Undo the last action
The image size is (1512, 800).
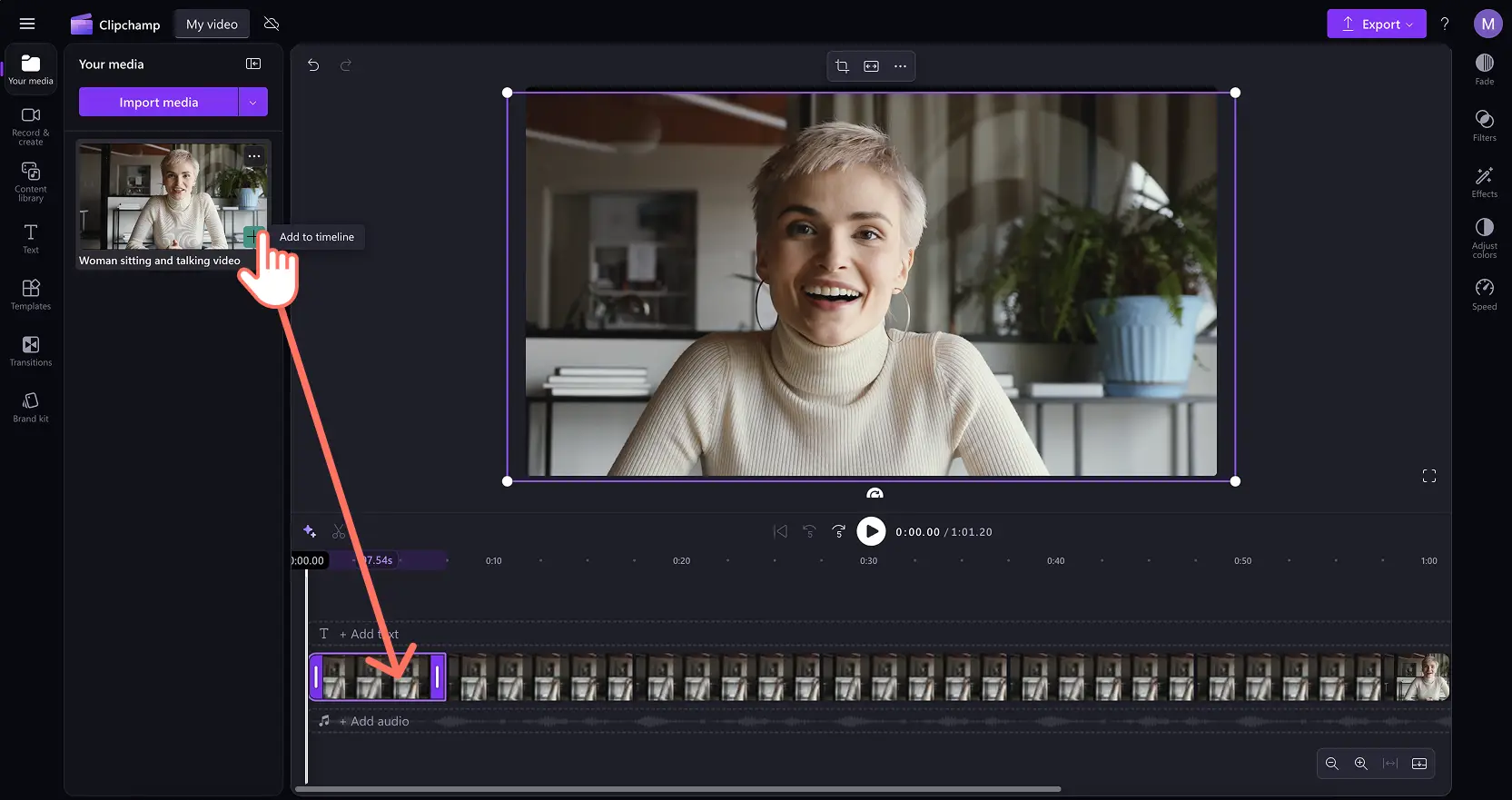coord(313,65)
